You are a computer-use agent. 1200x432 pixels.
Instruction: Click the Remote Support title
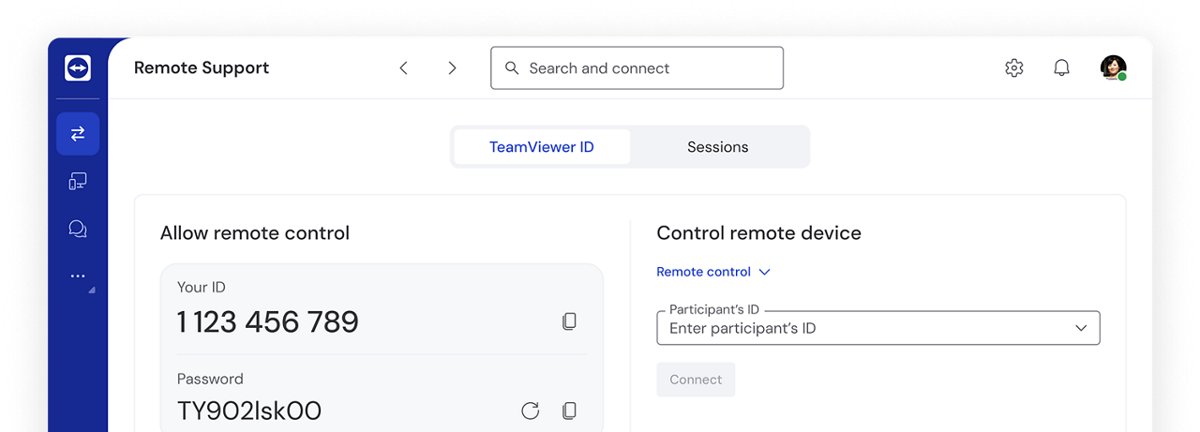click(202, 68)
